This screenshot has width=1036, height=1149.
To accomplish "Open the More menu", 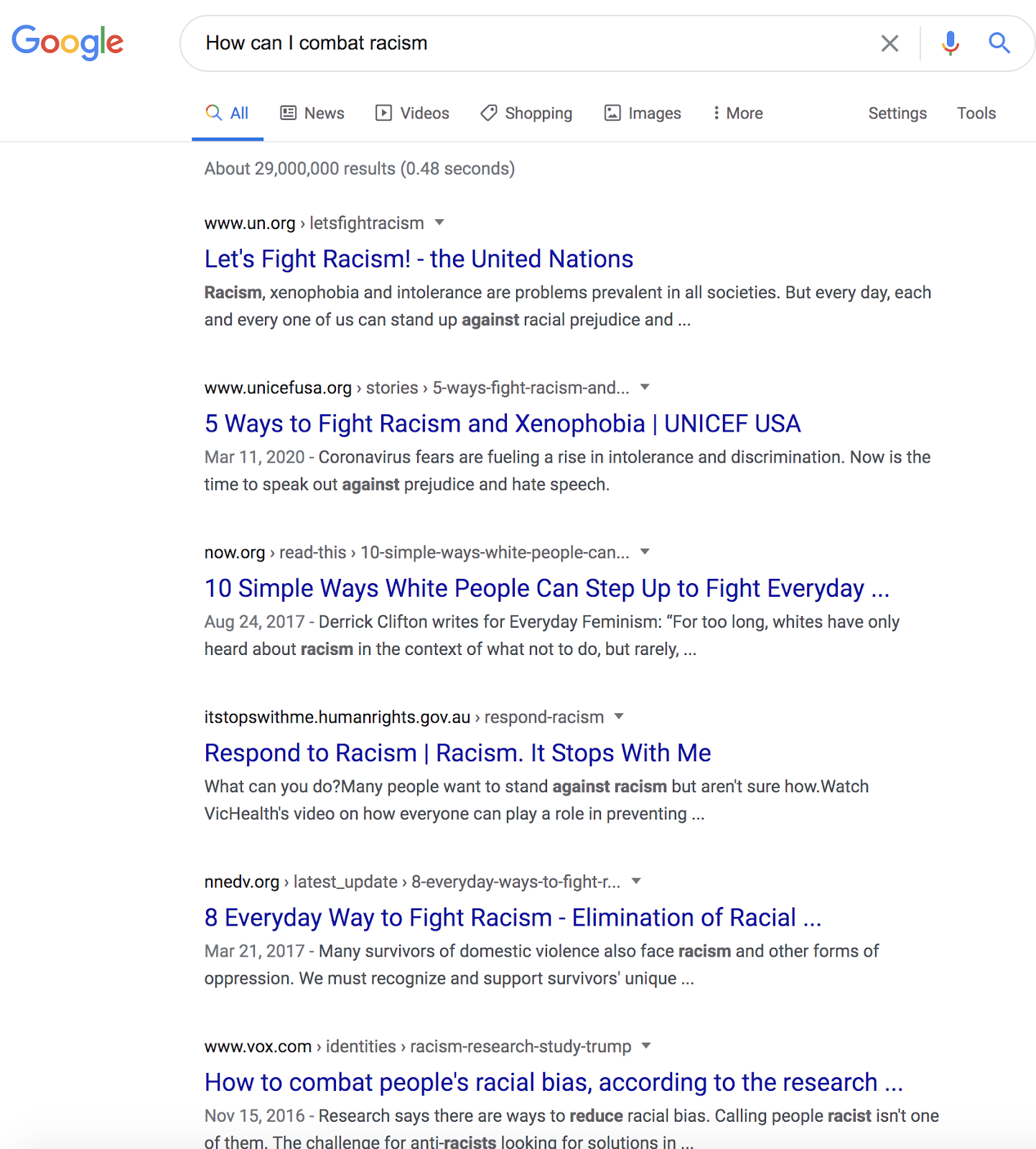I will [737, 113].
